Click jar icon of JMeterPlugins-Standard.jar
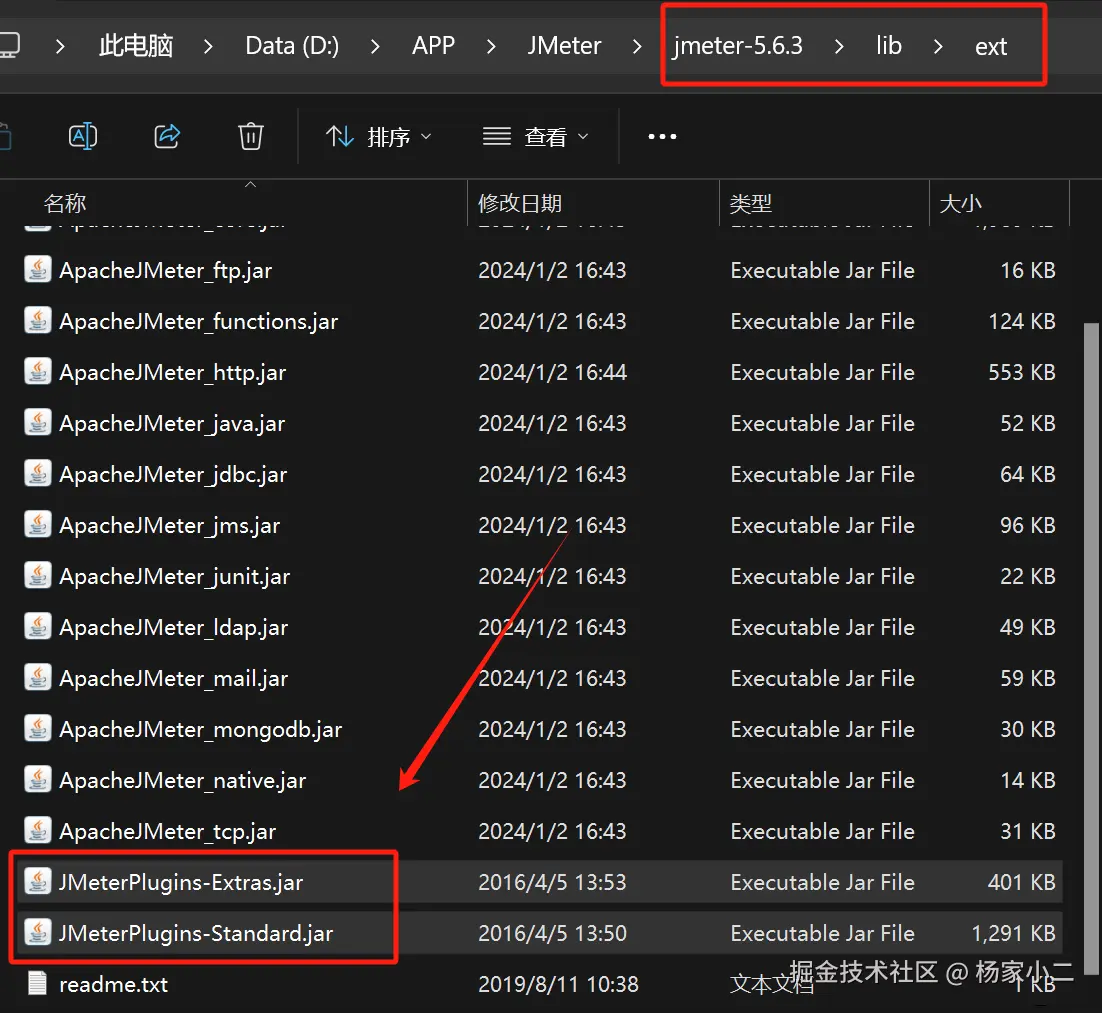The image size is (1102, 1013). click(x=38, y=932)
